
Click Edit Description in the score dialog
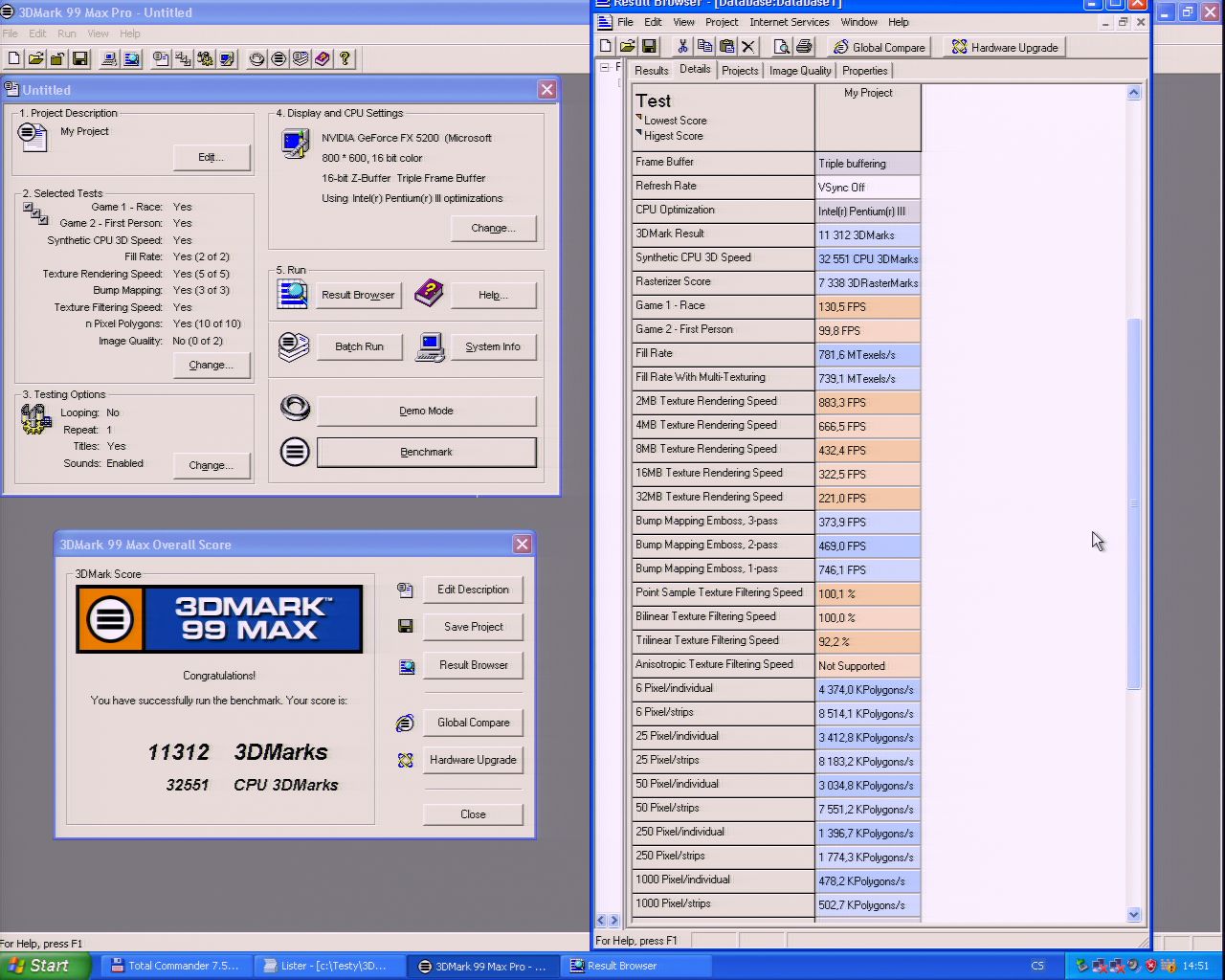[473, 590]
